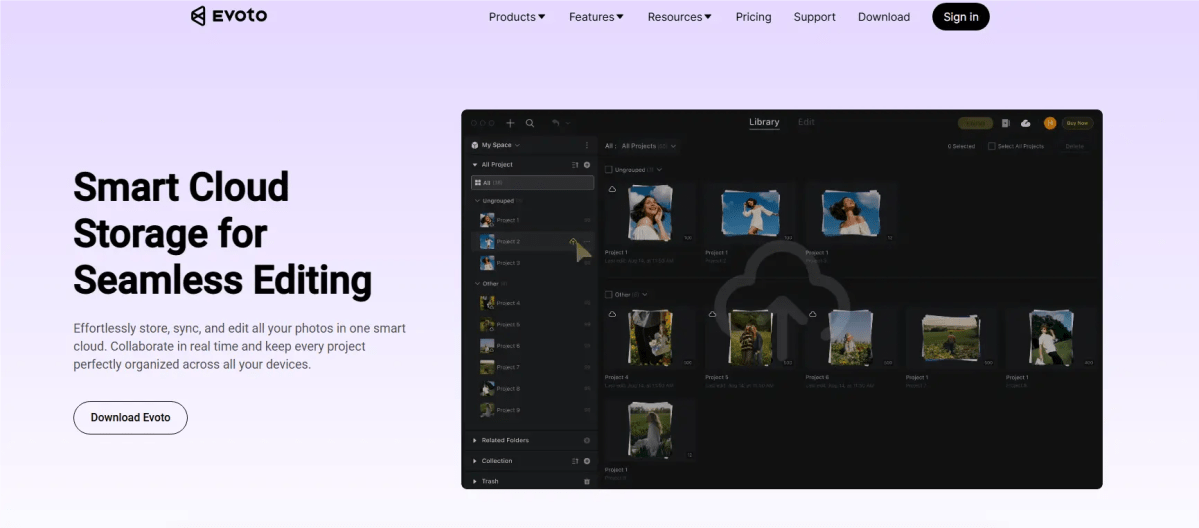Select Project 5 in the sidebar list

(x=532, y=324)
